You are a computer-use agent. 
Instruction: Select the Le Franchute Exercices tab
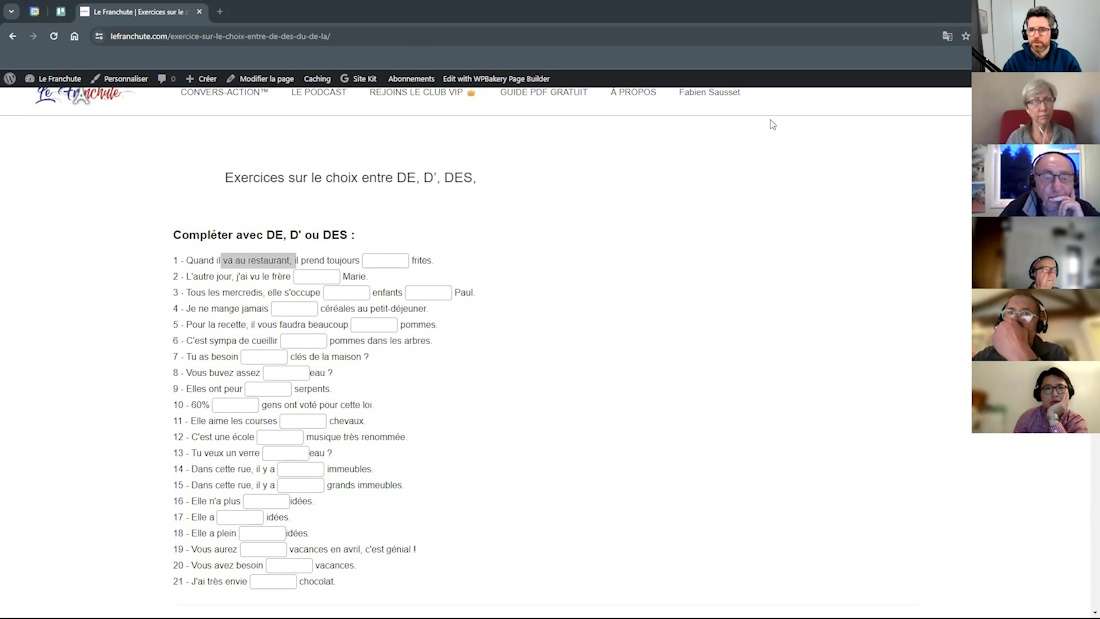tap(140, 12)
